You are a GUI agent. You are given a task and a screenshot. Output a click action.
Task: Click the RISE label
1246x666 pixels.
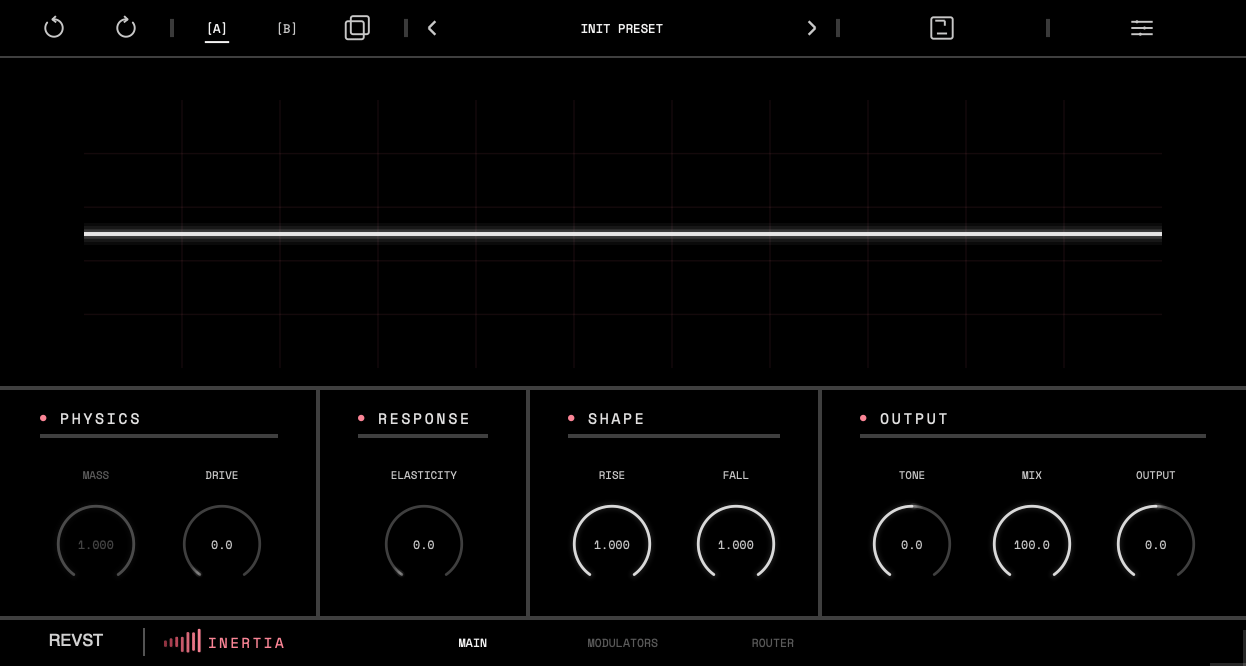pyautogui.click(x=612, y=476)
